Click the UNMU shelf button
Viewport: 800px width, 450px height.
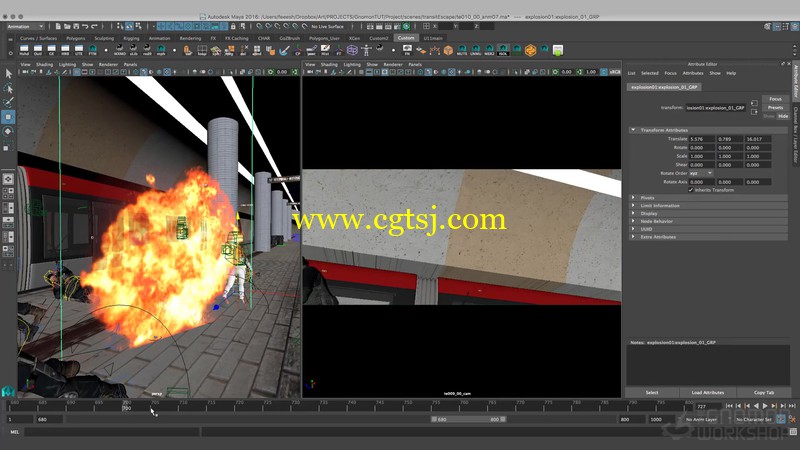476,50
